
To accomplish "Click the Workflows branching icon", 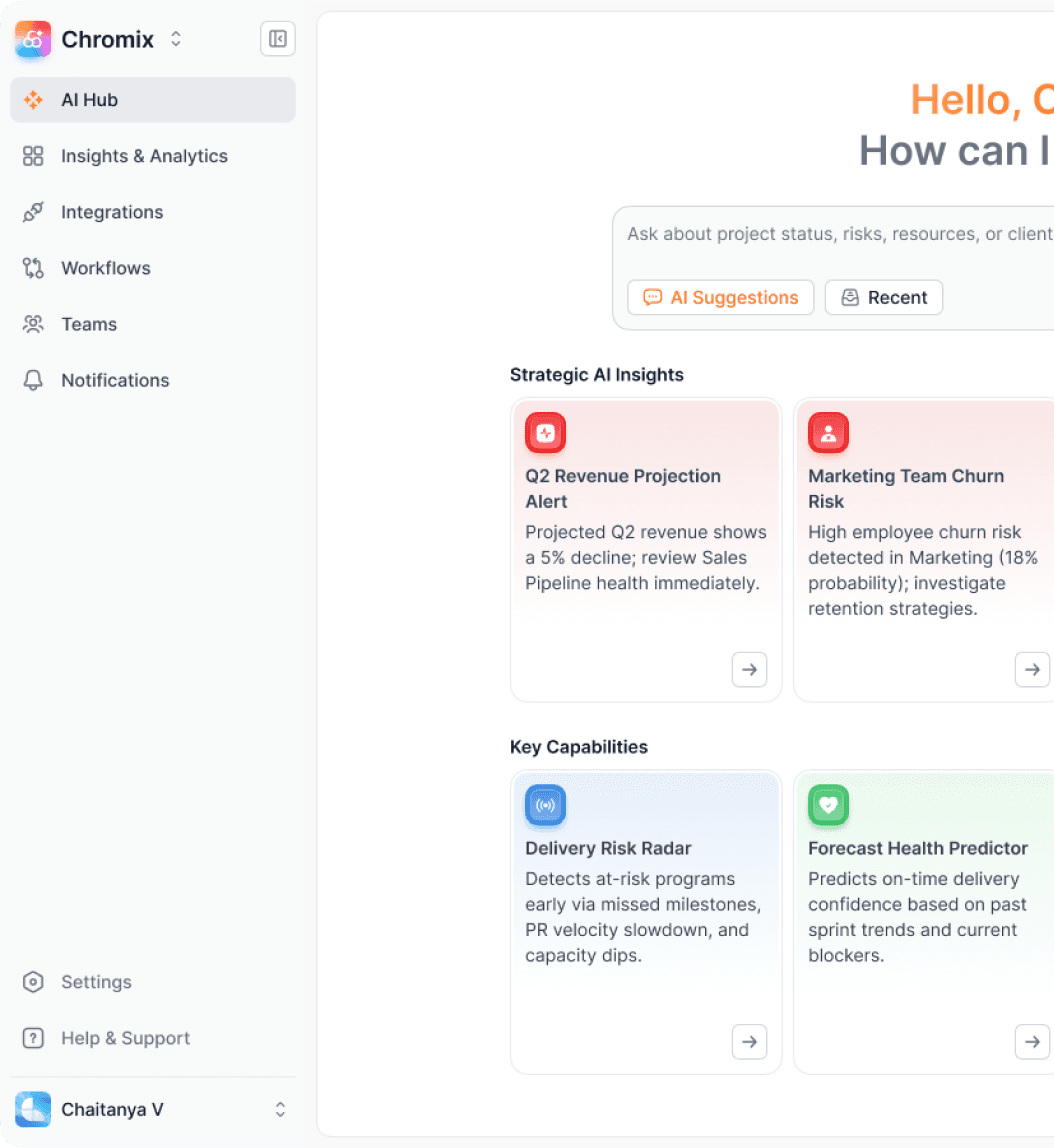I will [33, 268].
